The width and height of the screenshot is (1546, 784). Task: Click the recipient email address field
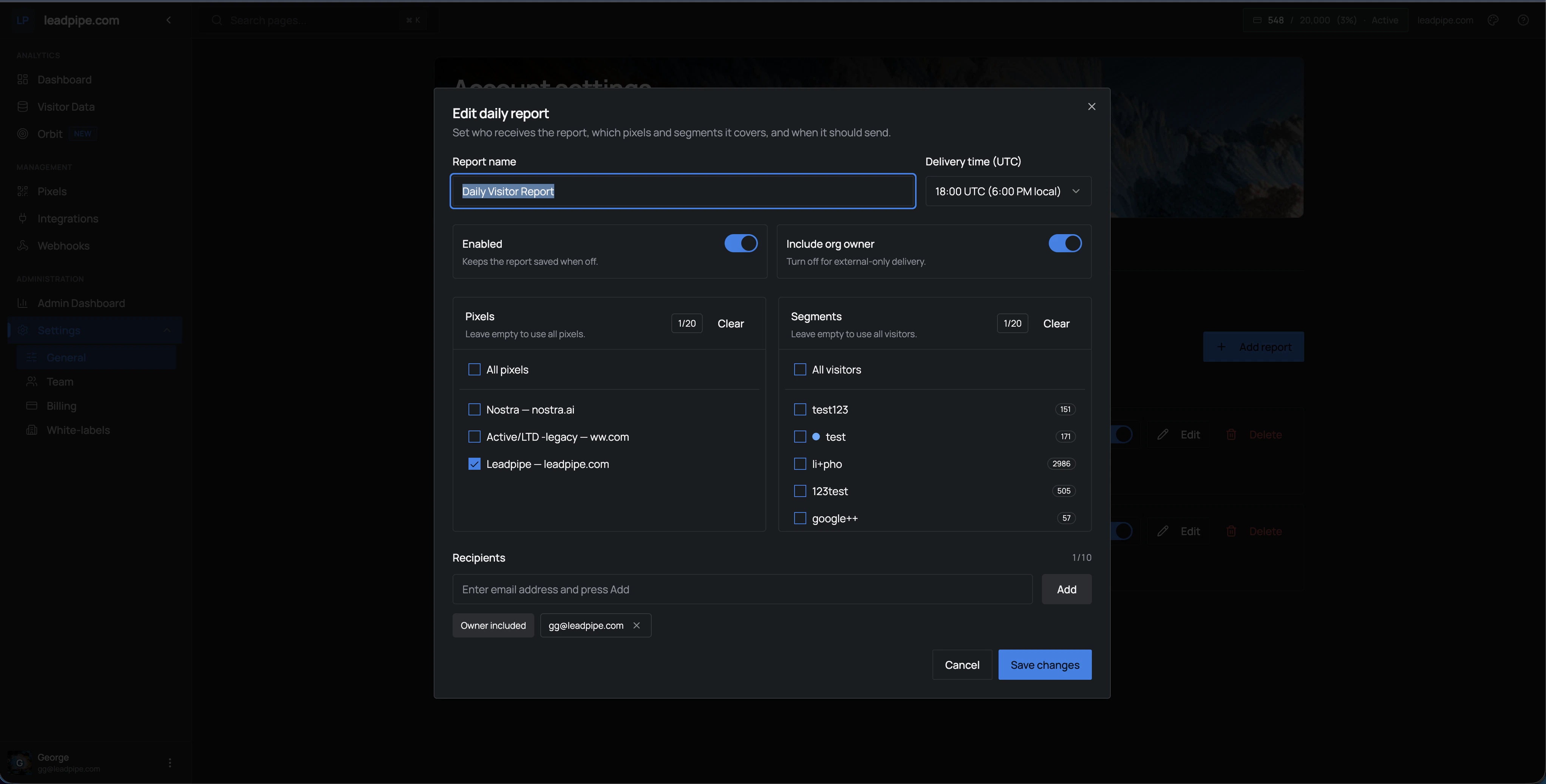[742, 589]
